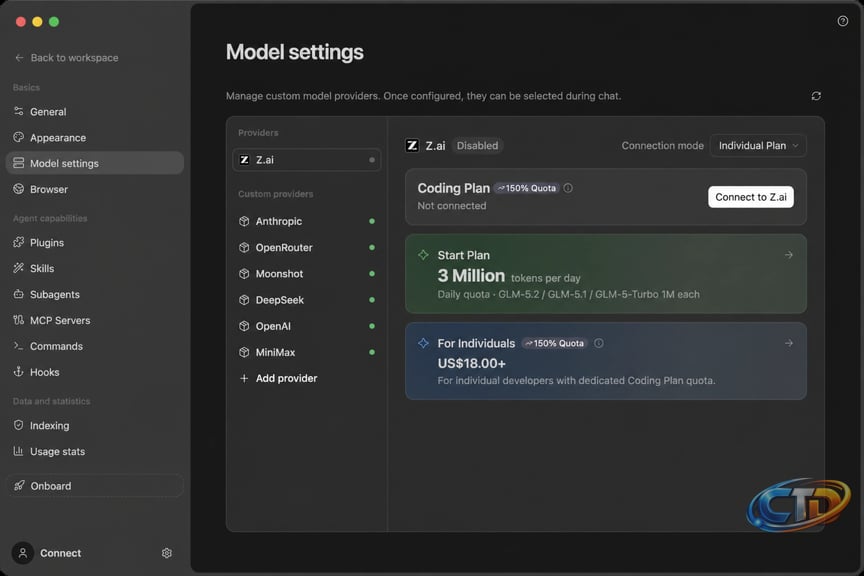Viewport: 864px width, 576px height.
Task: Select the DeepSeek provider
Action: click(306, 300)
